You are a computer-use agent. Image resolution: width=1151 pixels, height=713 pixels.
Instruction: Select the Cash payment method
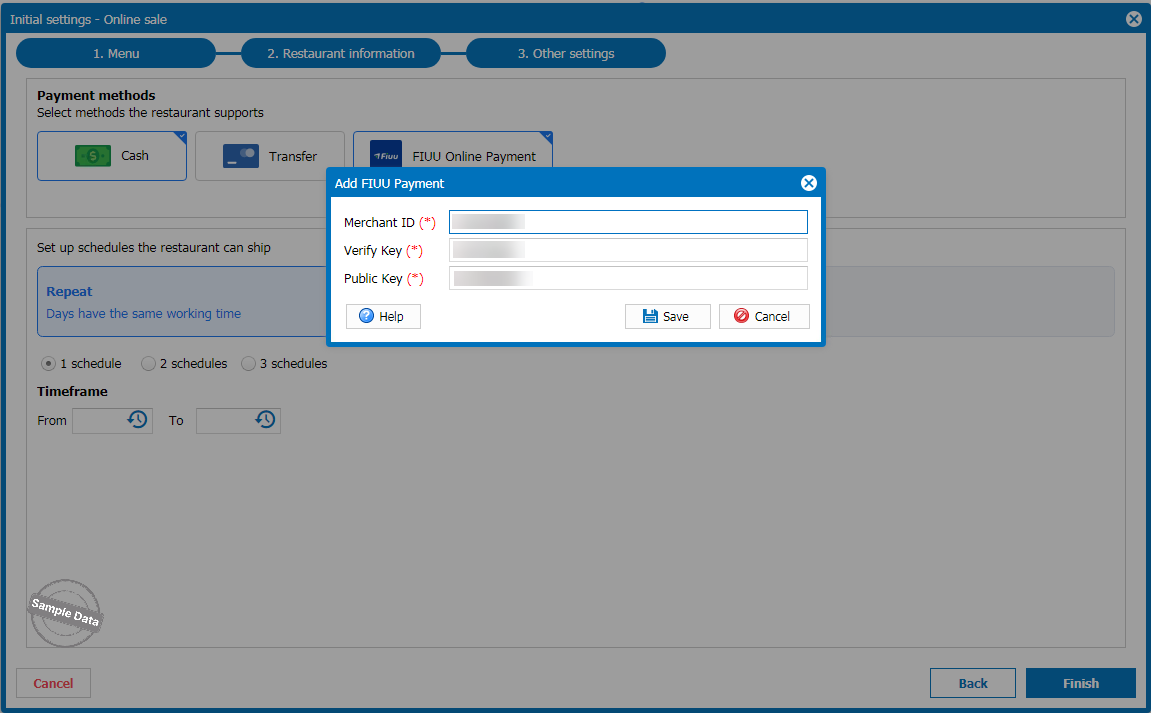[112, 156]
